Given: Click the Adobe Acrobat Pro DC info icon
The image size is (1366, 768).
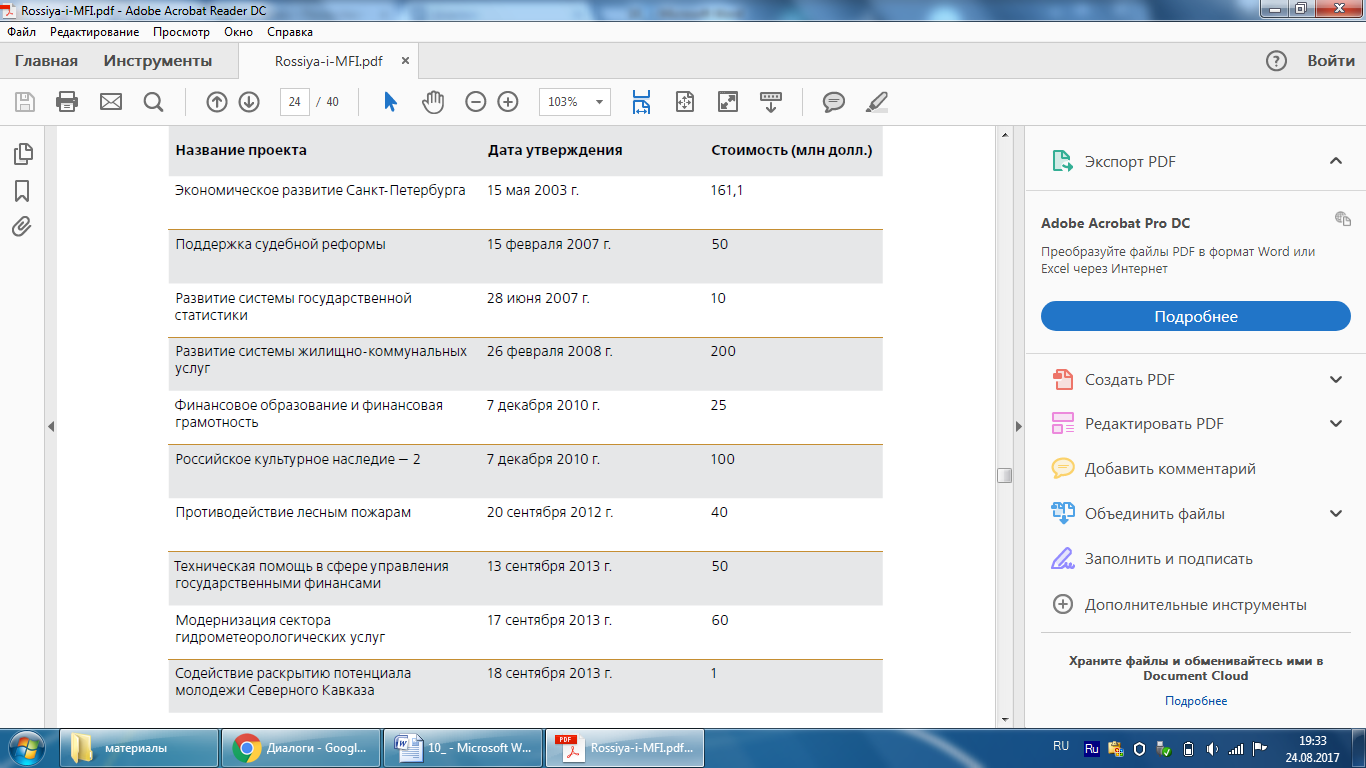Looking at the screenshot, I should tap(1343, 218).
